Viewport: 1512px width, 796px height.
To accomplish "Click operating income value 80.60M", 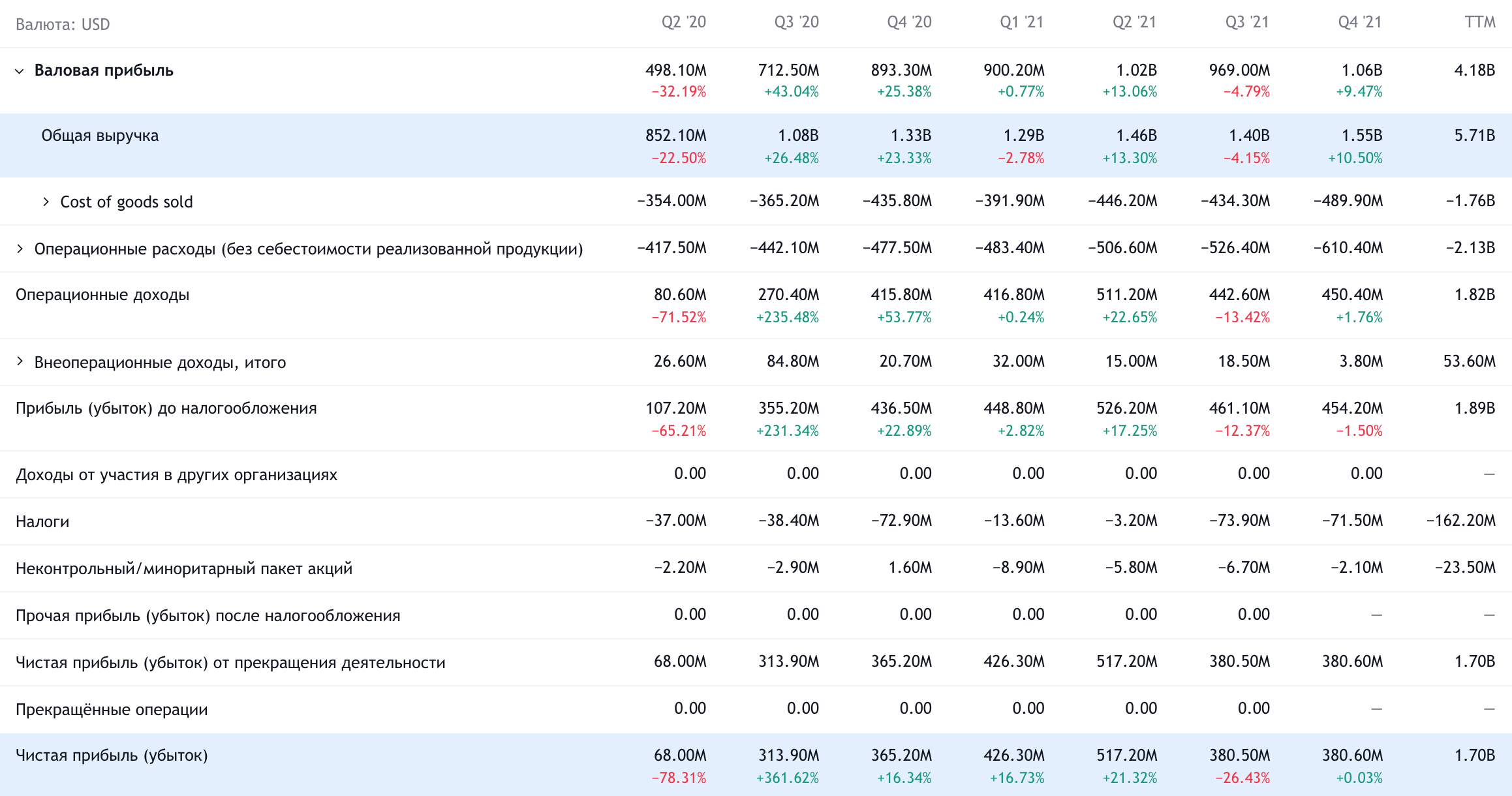I will click(680, 295).
